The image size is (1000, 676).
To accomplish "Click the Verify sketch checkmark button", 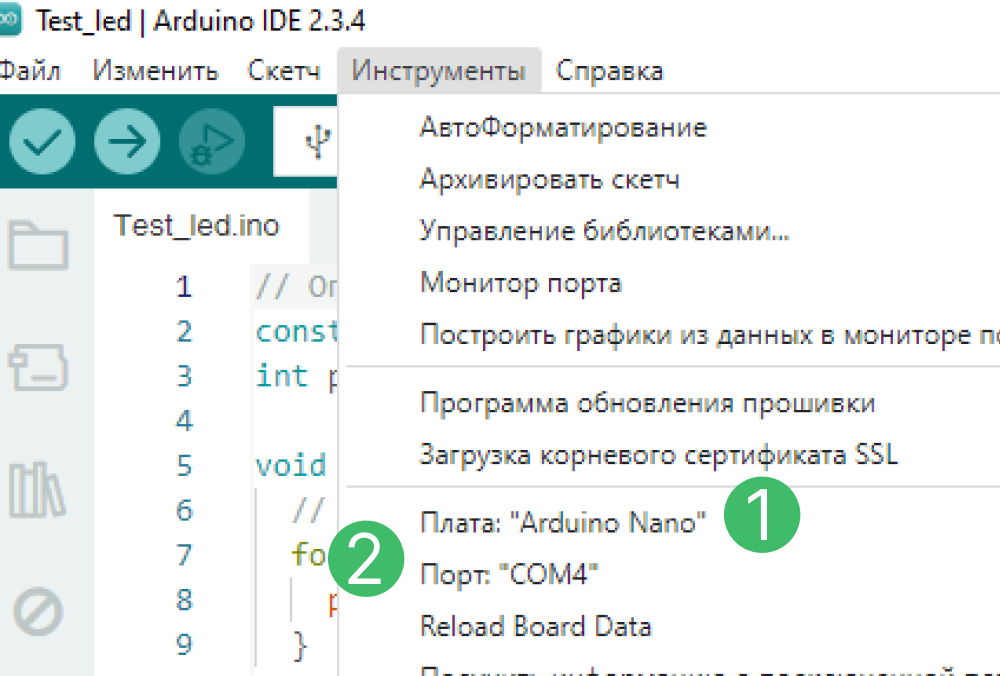I will [x=42, y=141].
